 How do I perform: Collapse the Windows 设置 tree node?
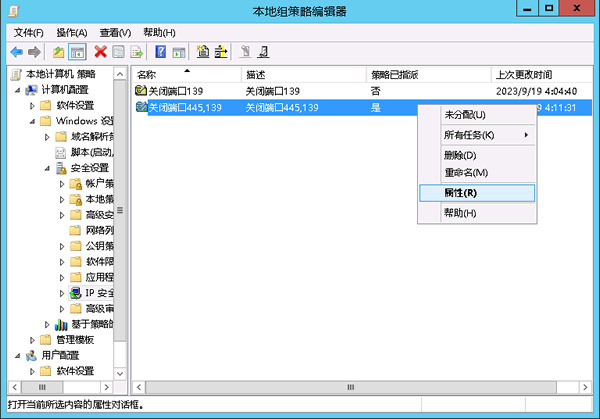click(x=33, y=121)
